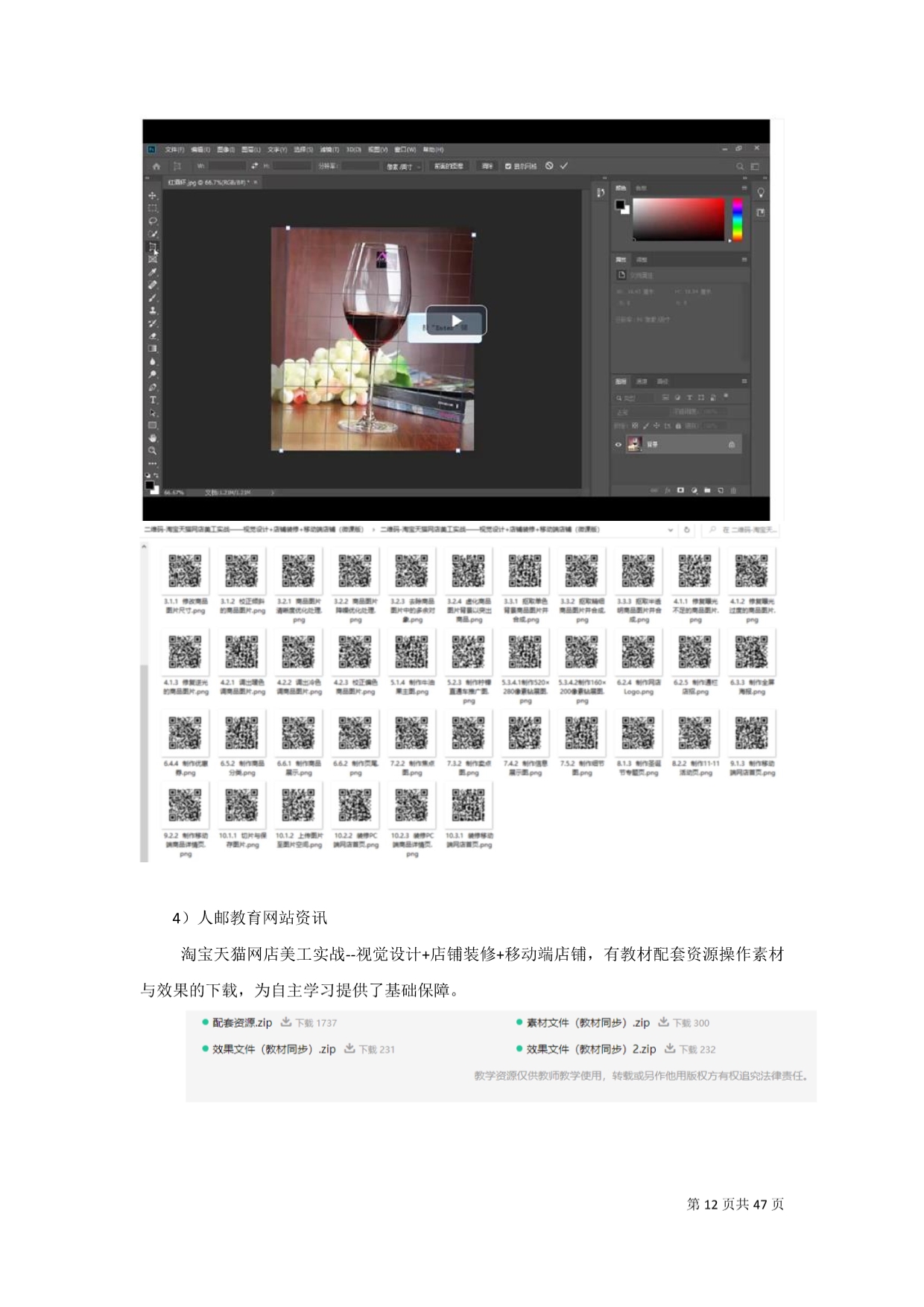Image resolution: width=924 pixels, height=1307 pixels.
Task: Select the Eraser tool
Action: (x=153, y=336)
